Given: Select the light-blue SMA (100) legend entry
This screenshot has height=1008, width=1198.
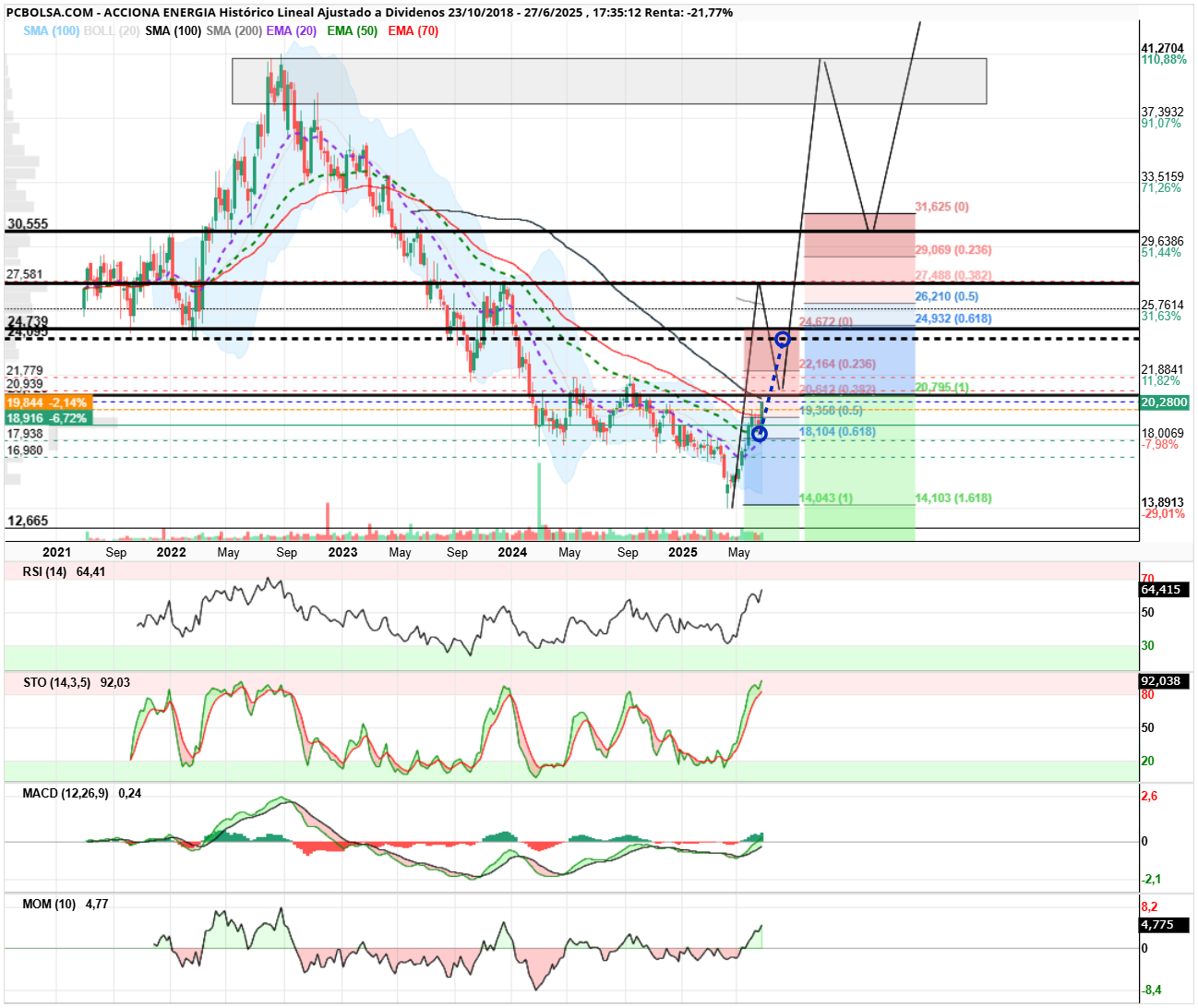Looking at the screenshot, I should 51,30.
